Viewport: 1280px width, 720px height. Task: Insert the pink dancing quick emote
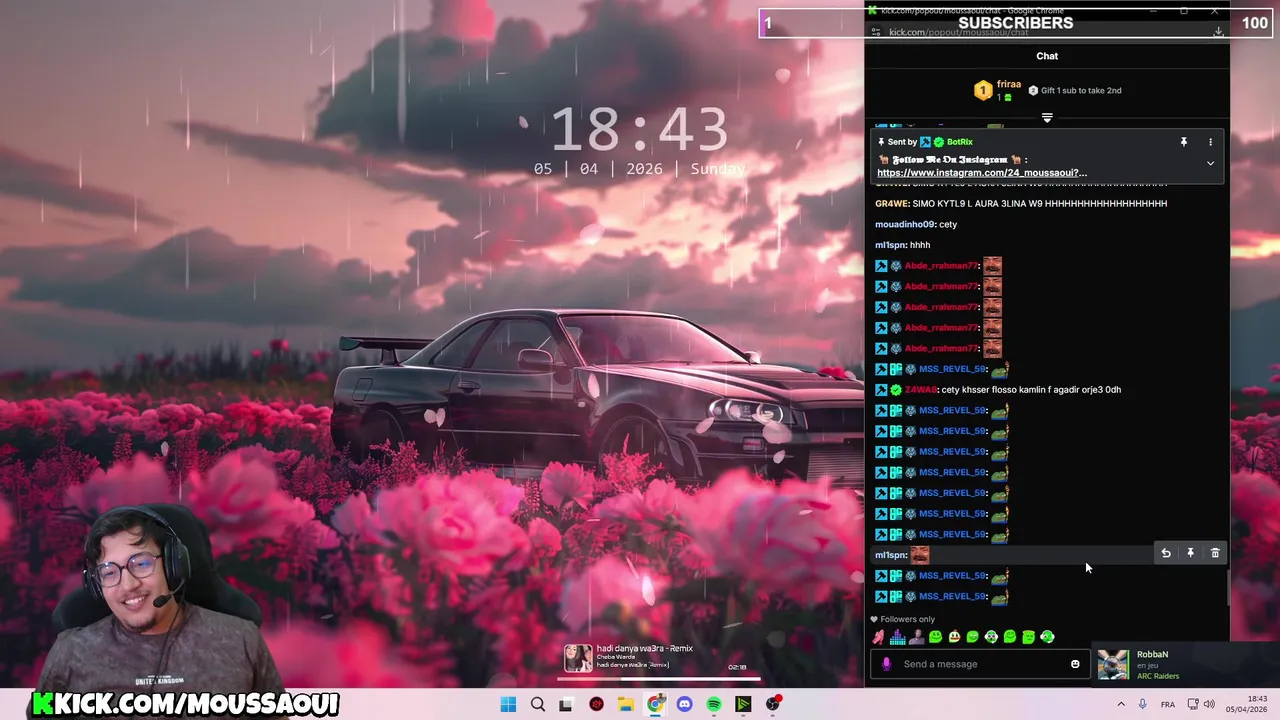(x=878, y=637)
